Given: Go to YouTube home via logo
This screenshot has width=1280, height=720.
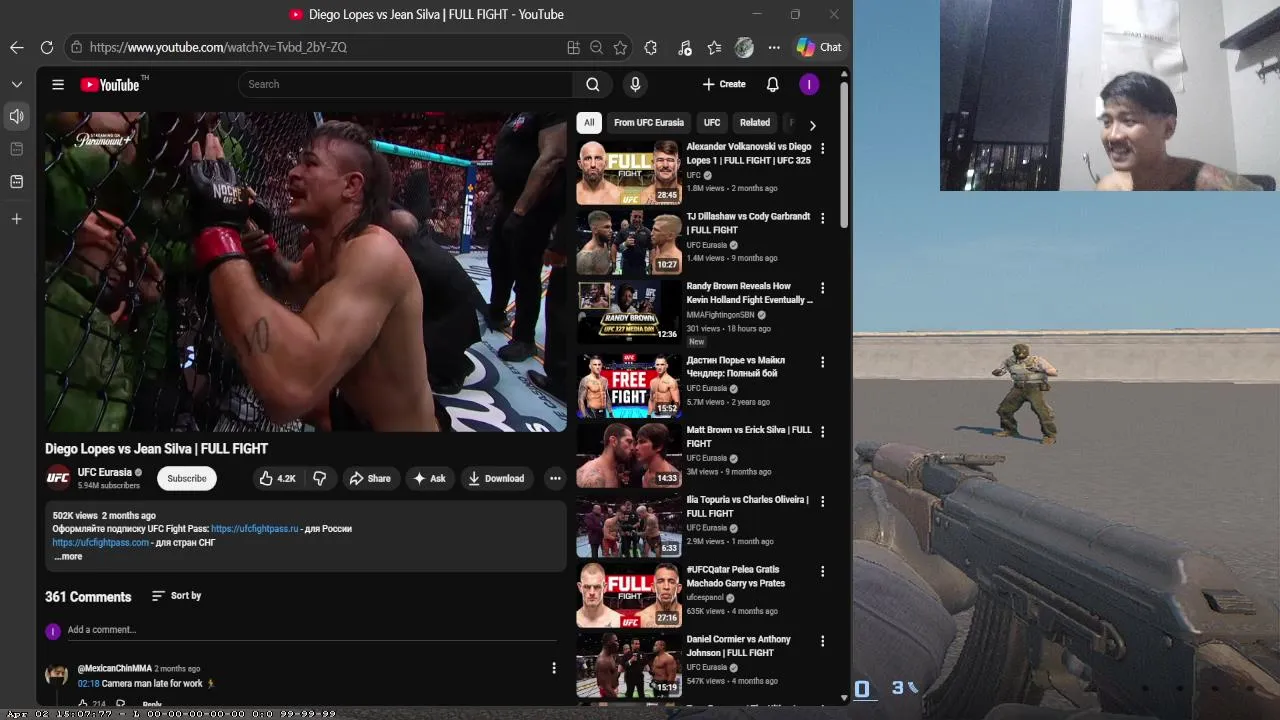Looking at the screenshot, I should [111, 85].
